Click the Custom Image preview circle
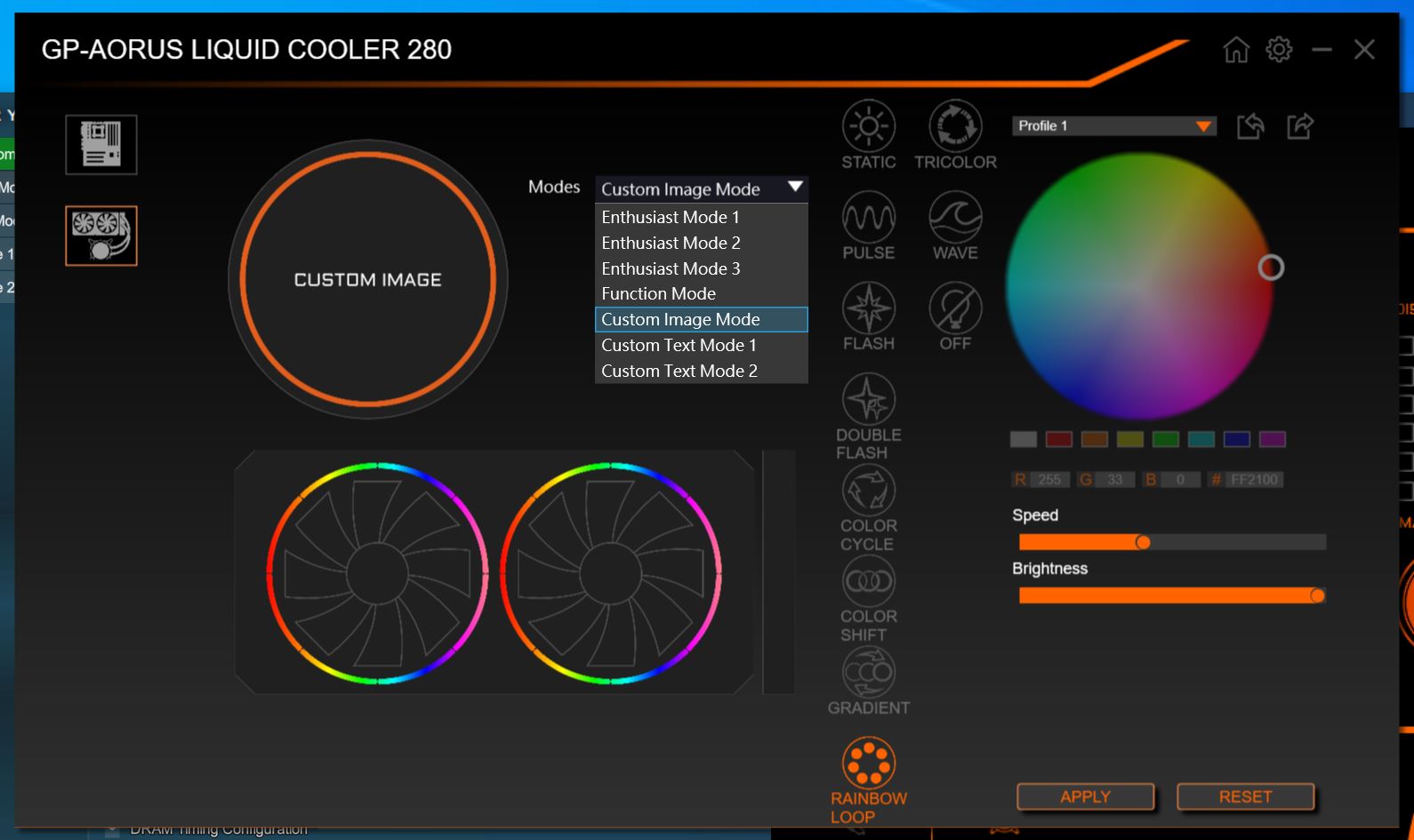1414x840 pixels. [x=367, y=279]
